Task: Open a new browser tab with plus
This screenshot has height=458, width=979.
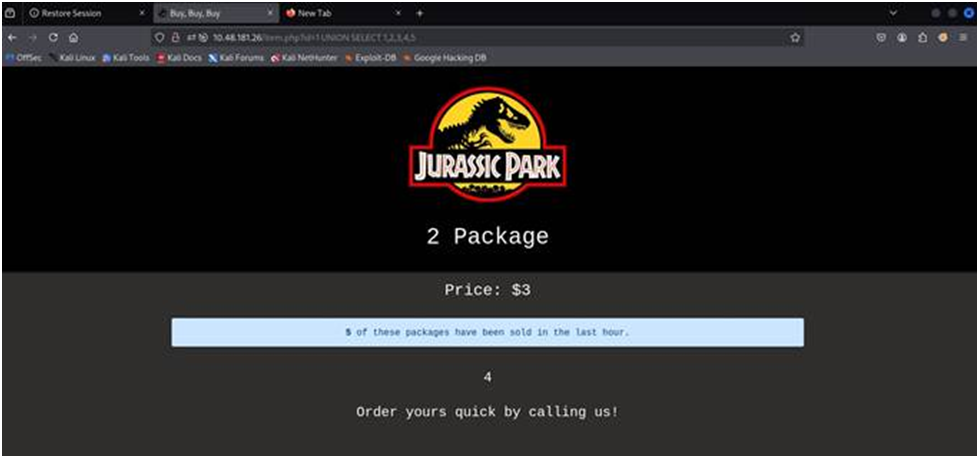Action: [419, 13]
